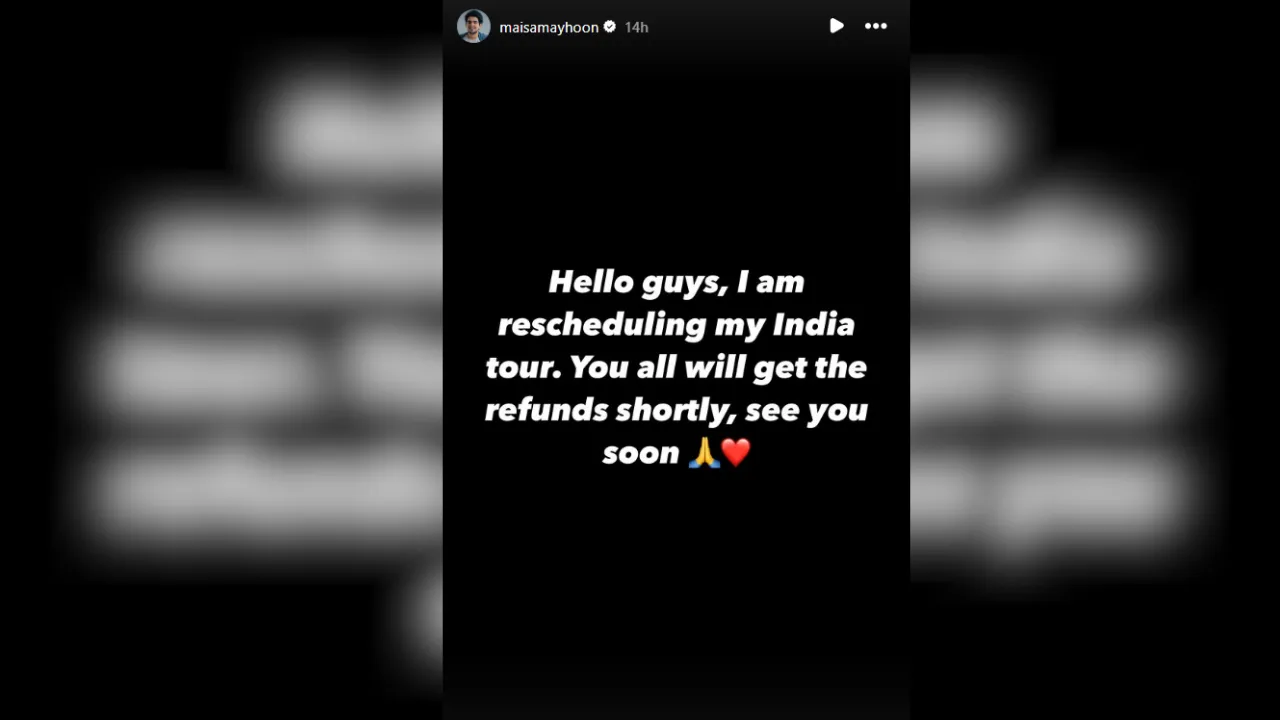The height and width of the screenshot is (720, 1280).
Task: Click the folded hands emoji
Action: coord(704,453)
